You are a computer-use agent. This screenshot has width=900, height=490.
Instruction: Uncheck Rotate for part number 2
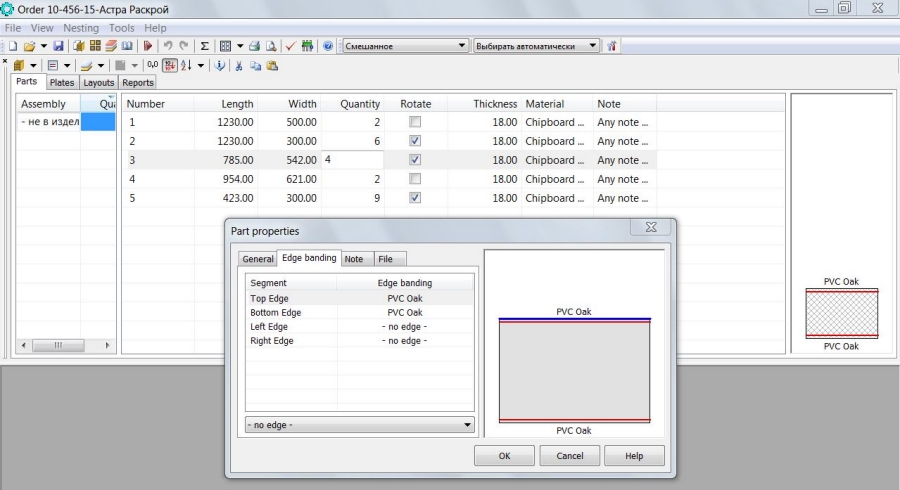[415, 141]
